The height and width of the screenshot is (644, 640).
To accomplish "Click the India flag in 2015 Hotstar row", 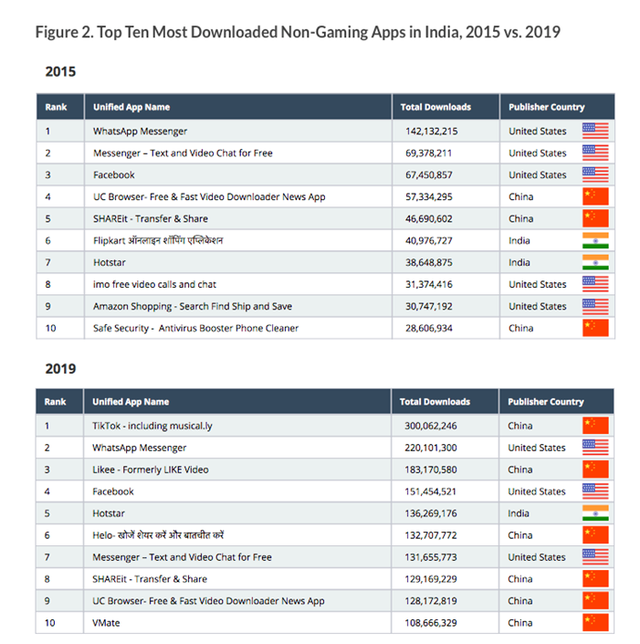I will [x=595, y=262].
